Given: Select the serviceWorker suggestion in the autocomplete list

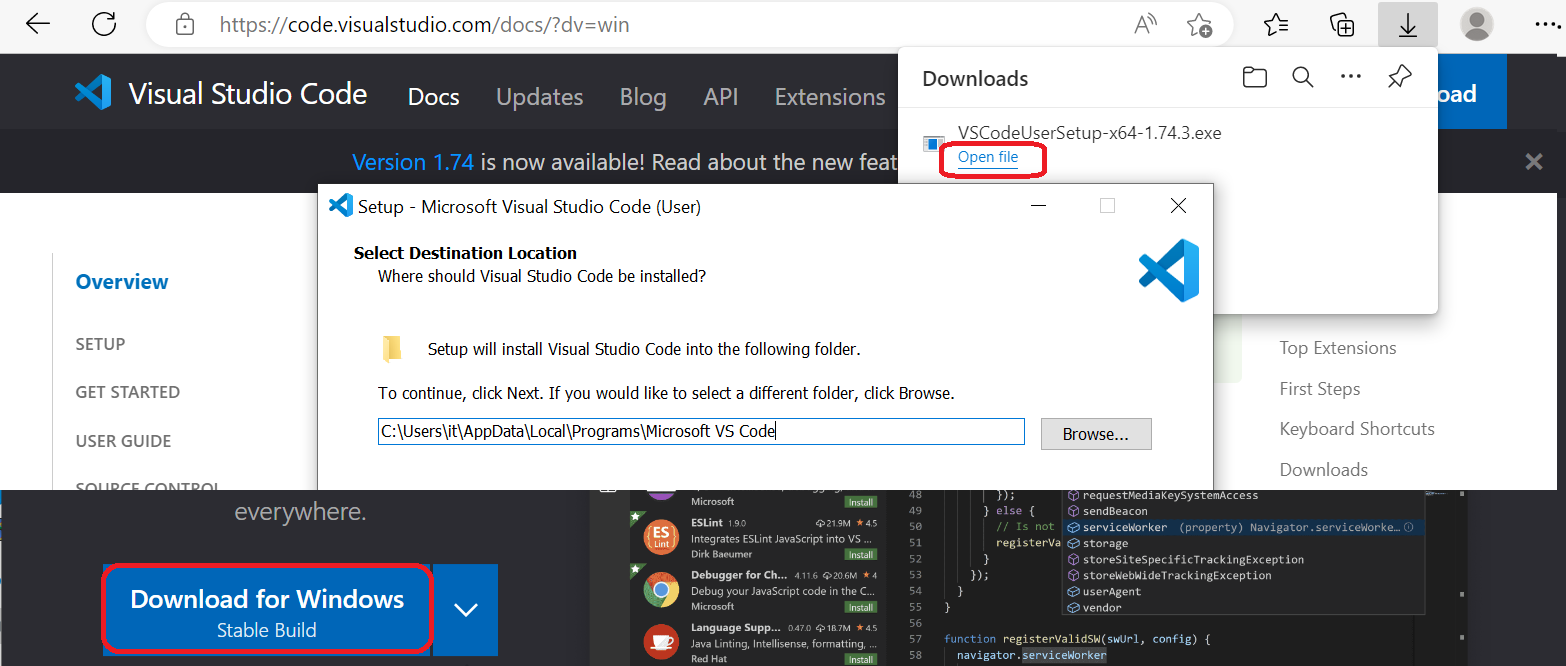Looking at the screenshot, I should click(x=1243, y=527).
